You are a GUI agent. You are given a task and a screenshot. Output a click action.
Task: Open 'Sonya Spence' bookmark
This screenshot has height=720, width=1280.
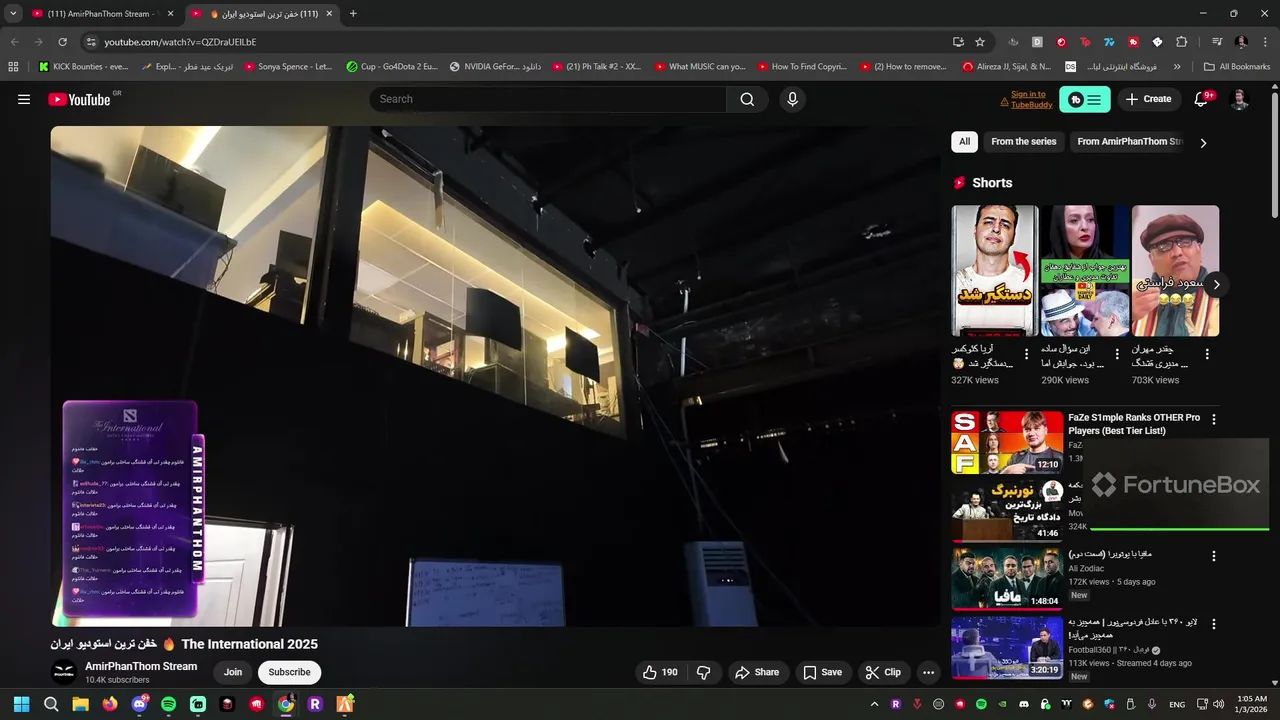tap(288, 67)
